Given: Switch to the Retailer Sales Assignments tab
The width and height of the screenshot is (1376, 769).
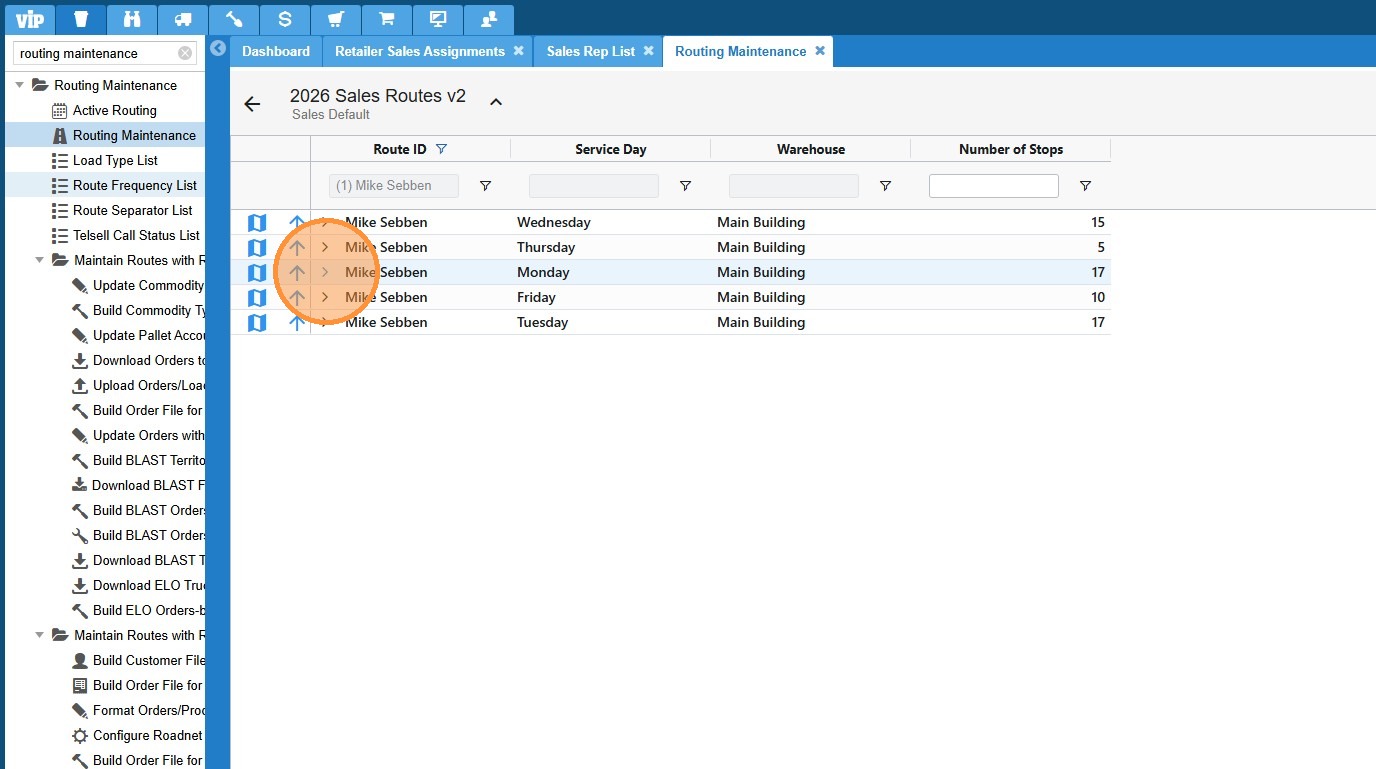Looking at the screenshot, I should pos(419,51).
